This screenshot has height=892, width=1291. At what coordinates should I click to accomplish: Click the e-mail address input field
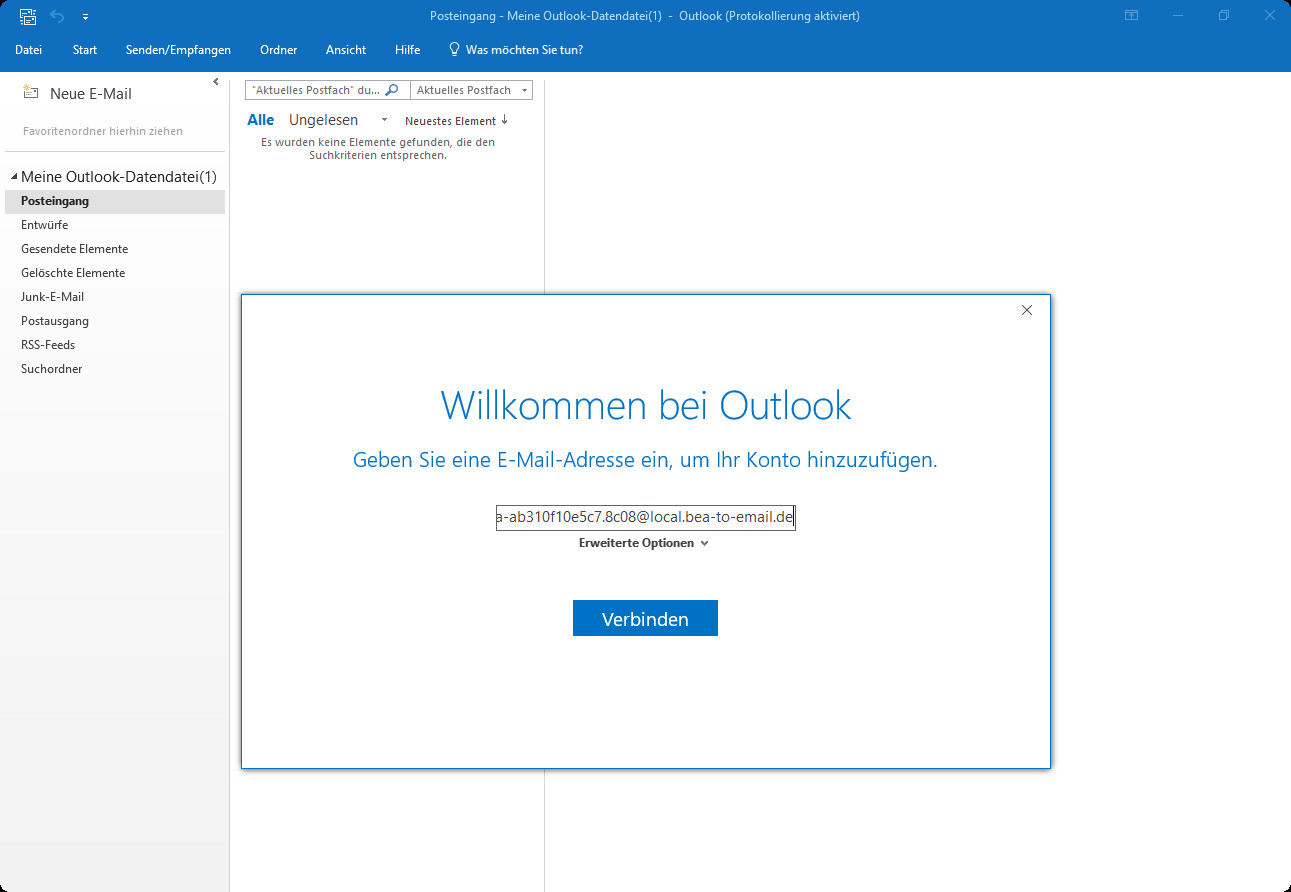646,517
